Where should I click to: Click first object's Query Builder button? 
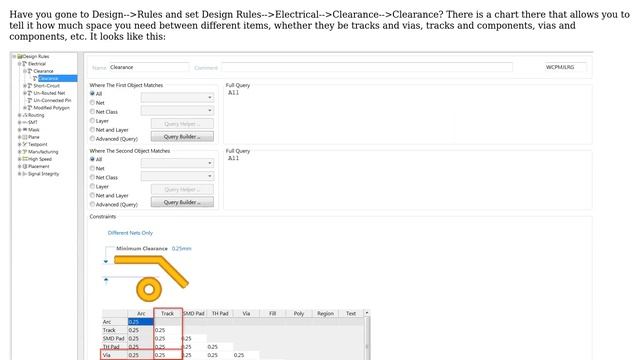[182, 137]
